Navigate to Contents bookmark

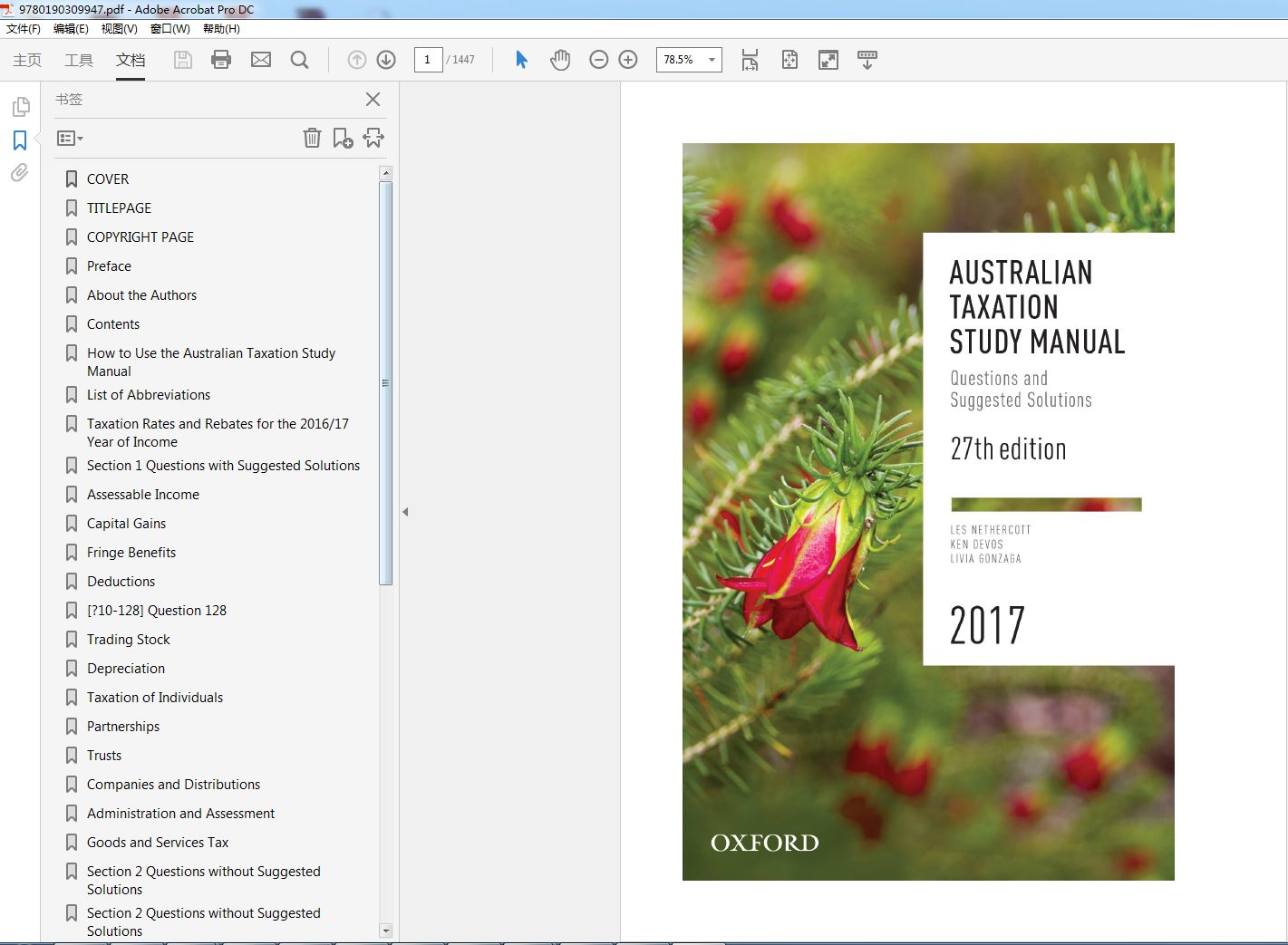113,324
